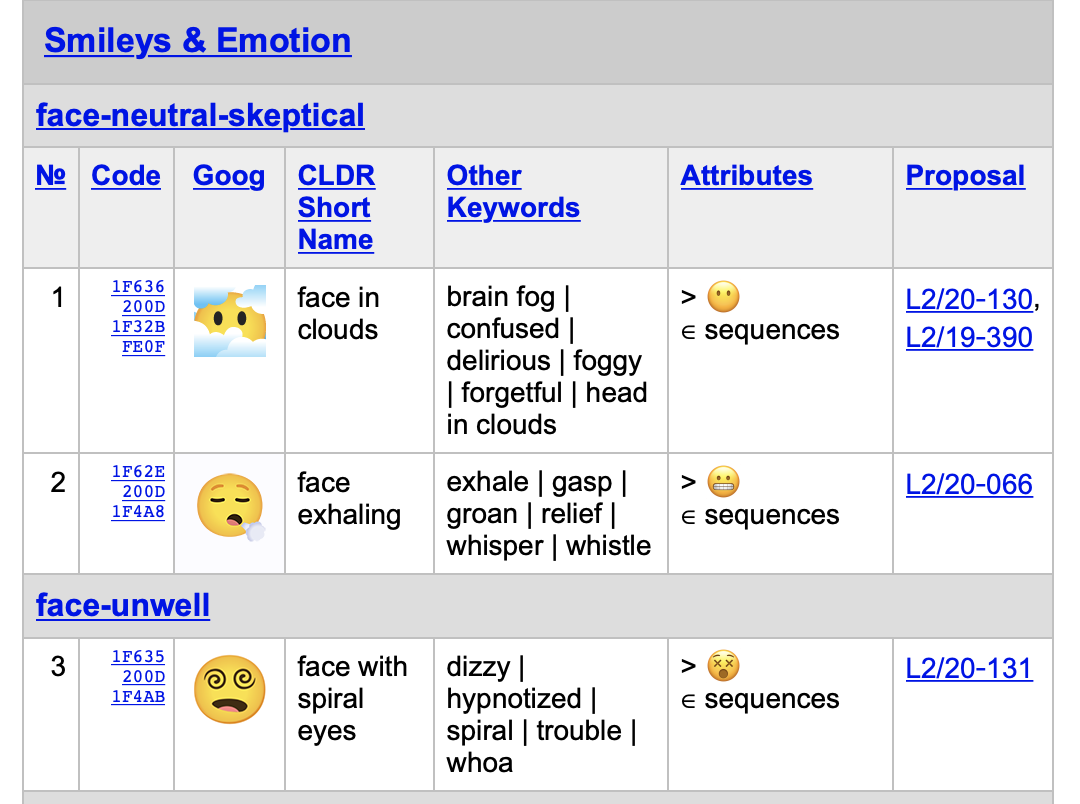Viewport: 1080px width, 804px height.
Task: Click the CLDR Short Name header
Action: point(336,208)
